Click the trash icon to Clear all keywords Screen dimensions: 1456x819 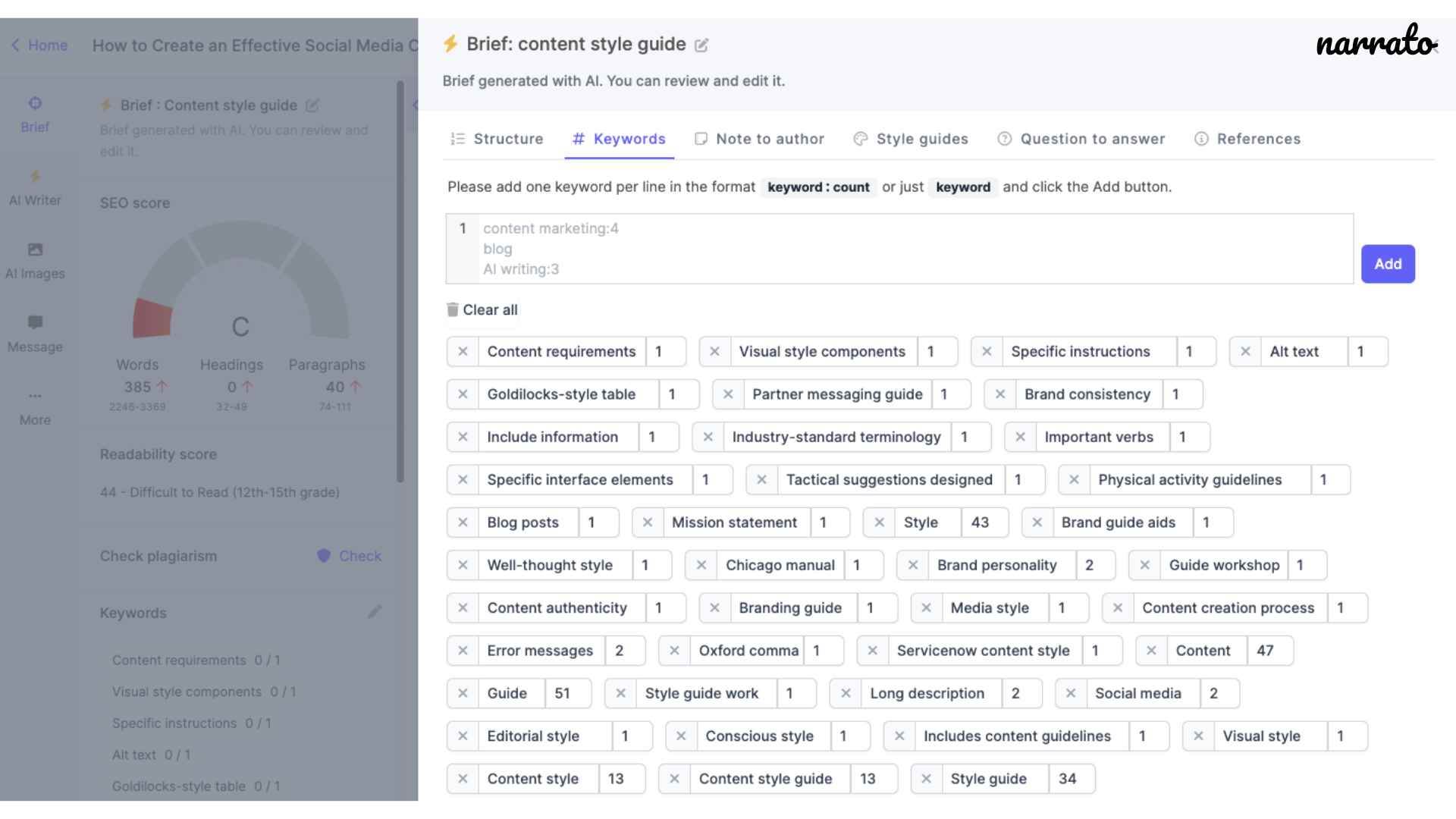point(453,309)
